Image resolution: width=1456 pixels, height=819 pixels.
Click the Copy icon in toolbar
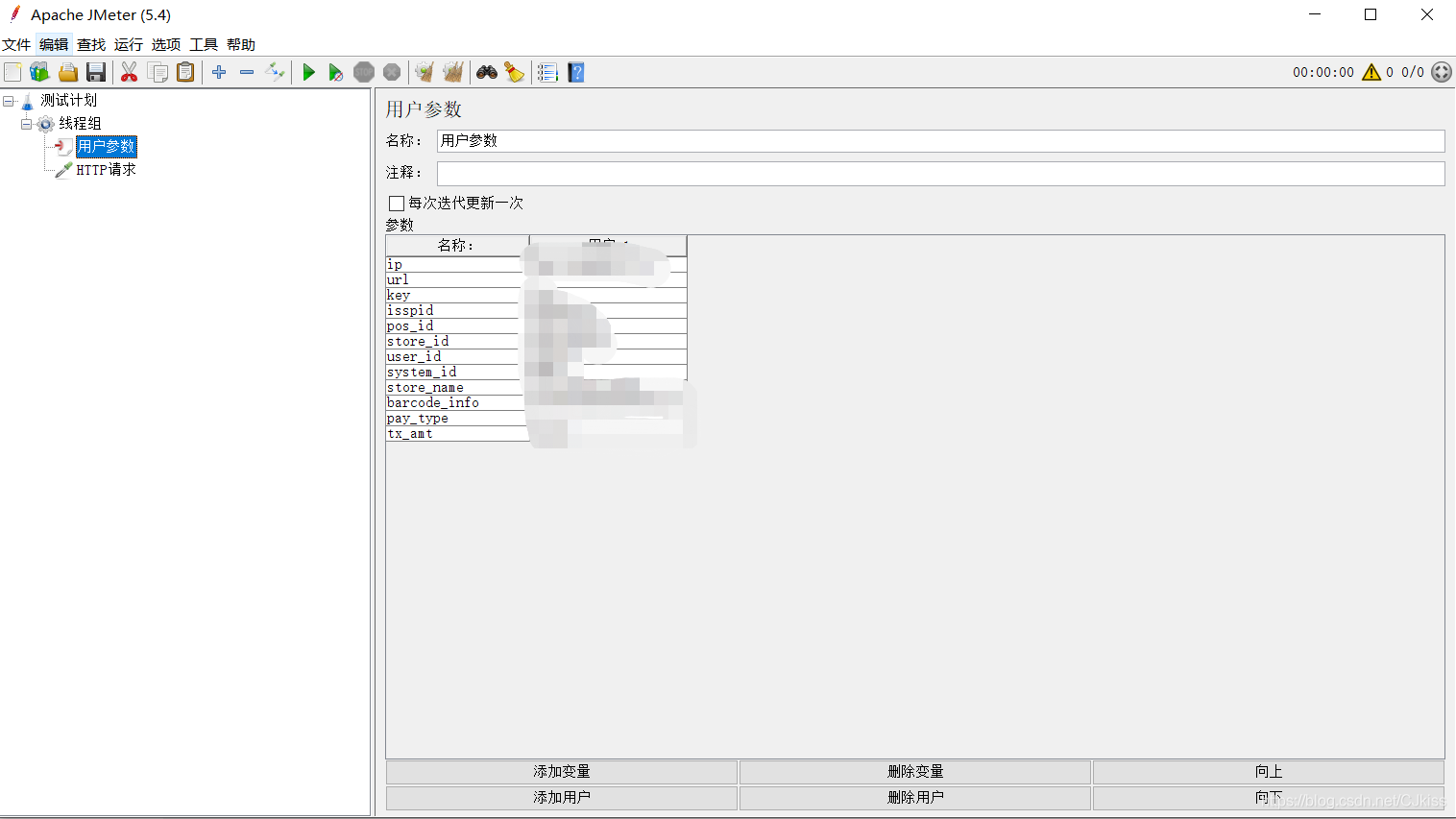158,72
